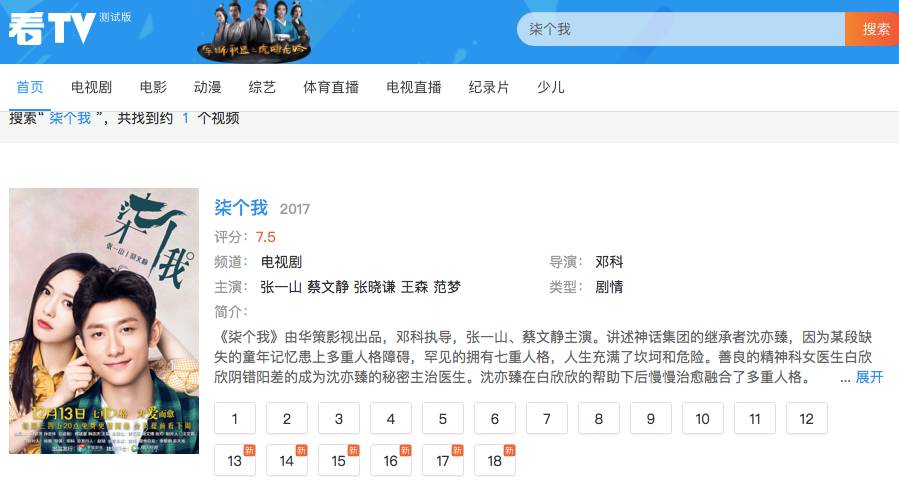The image size is (899, 501).
Task: Expand the synopsis with 展开
Action: coord(869,377)
